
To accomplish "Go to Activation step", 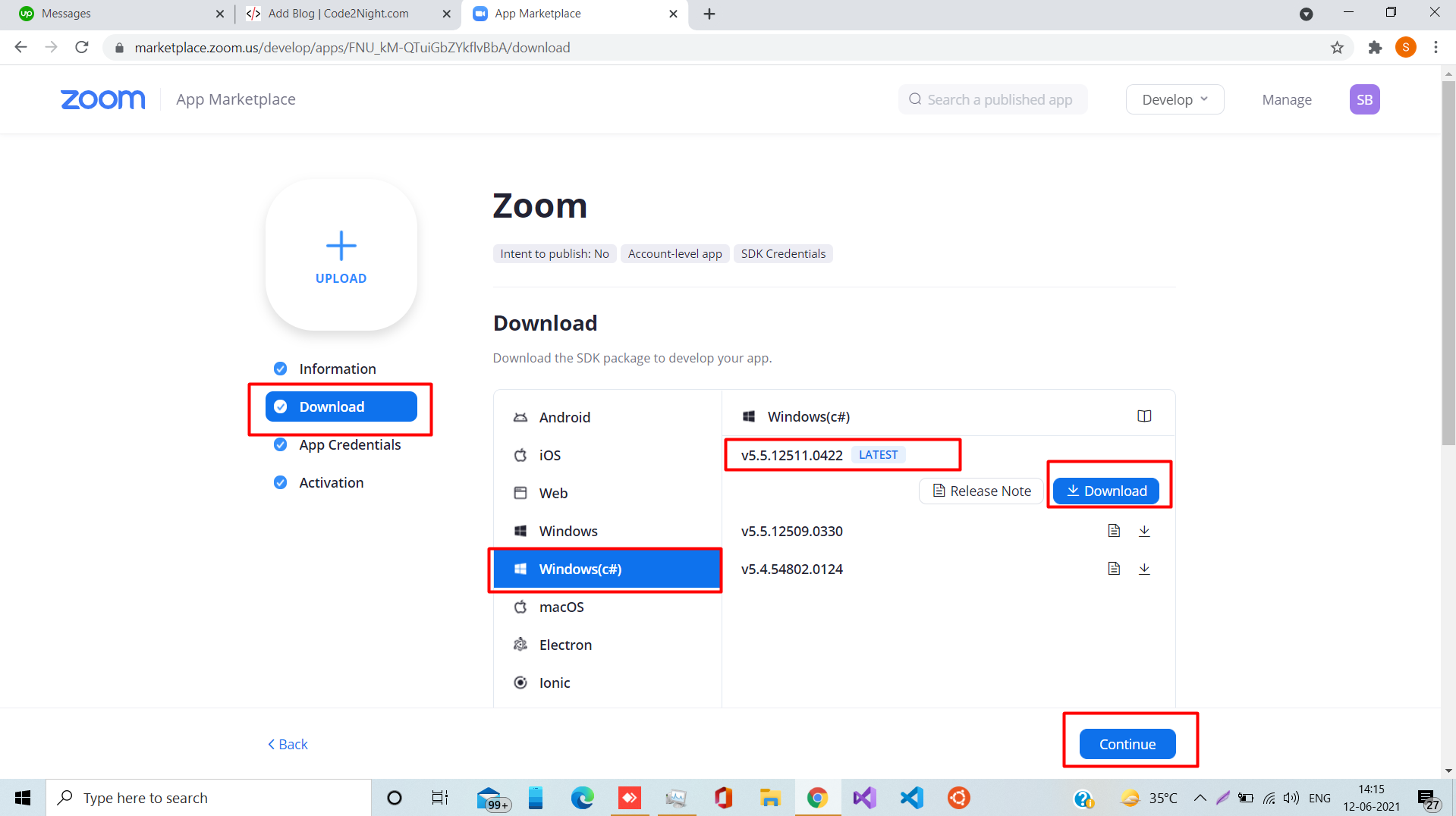I will [x=341, y=482].
